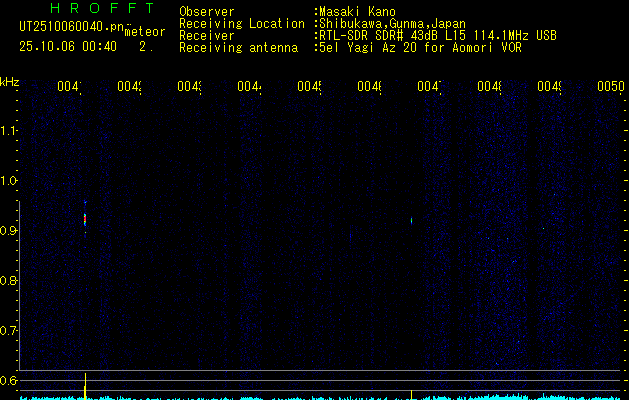Click the 0.9 kHz axis label
Image resolution: width=629 pixels, height=400 pixels.
(8, 231)
